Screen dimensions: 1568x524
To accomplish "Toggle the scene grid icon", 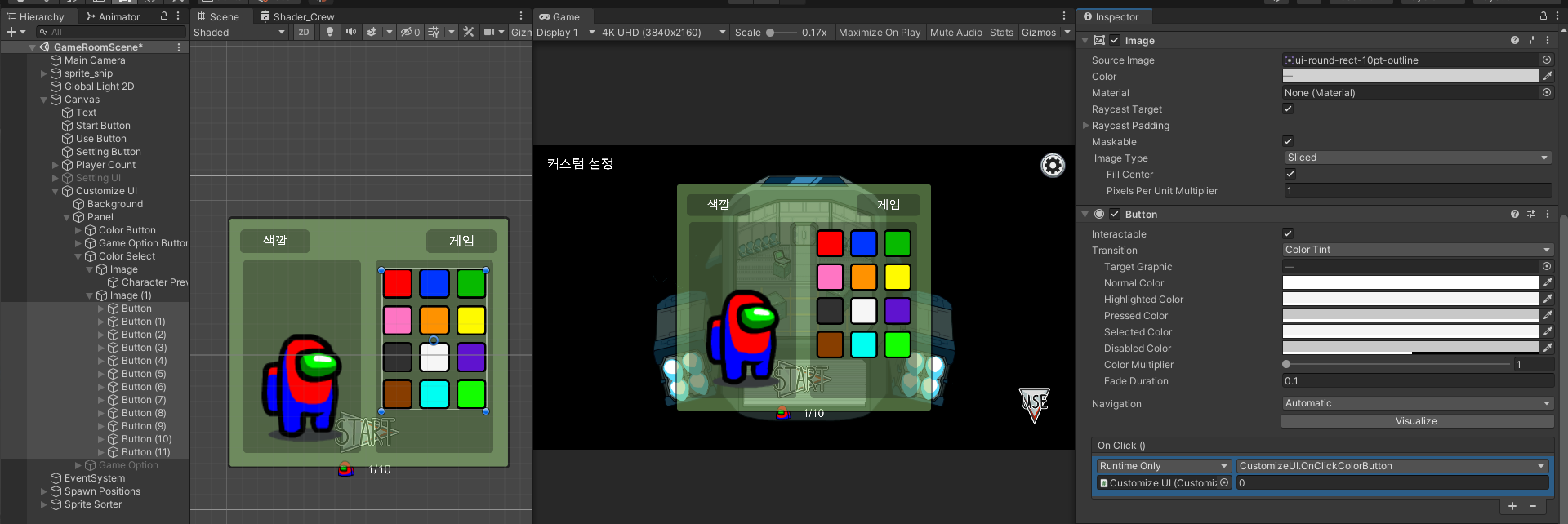I will (x=434, y=32).
